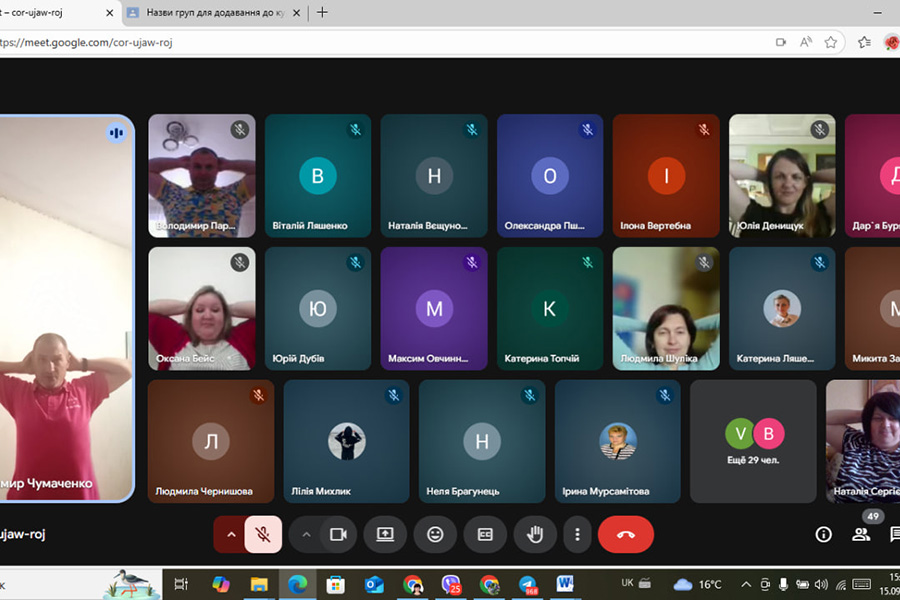Unmute the microphone in the call bar

coord(263,535)
